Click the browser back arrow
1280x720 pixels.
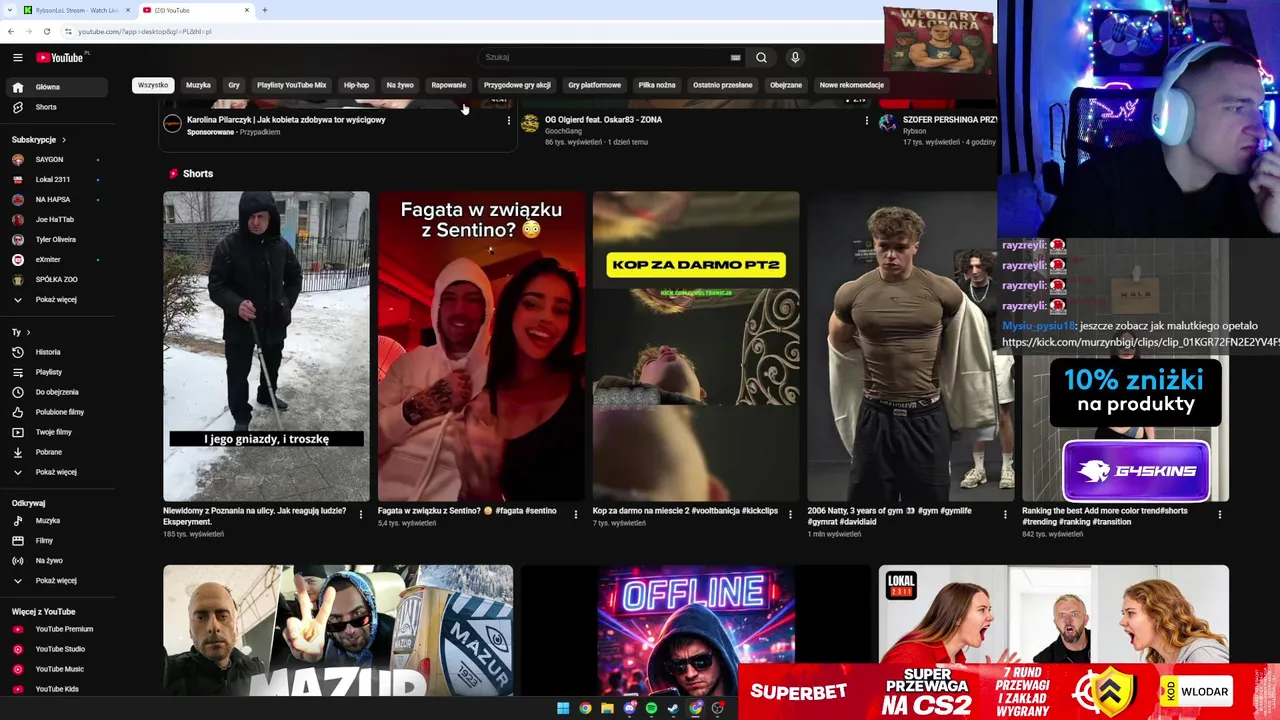(12, 31)
